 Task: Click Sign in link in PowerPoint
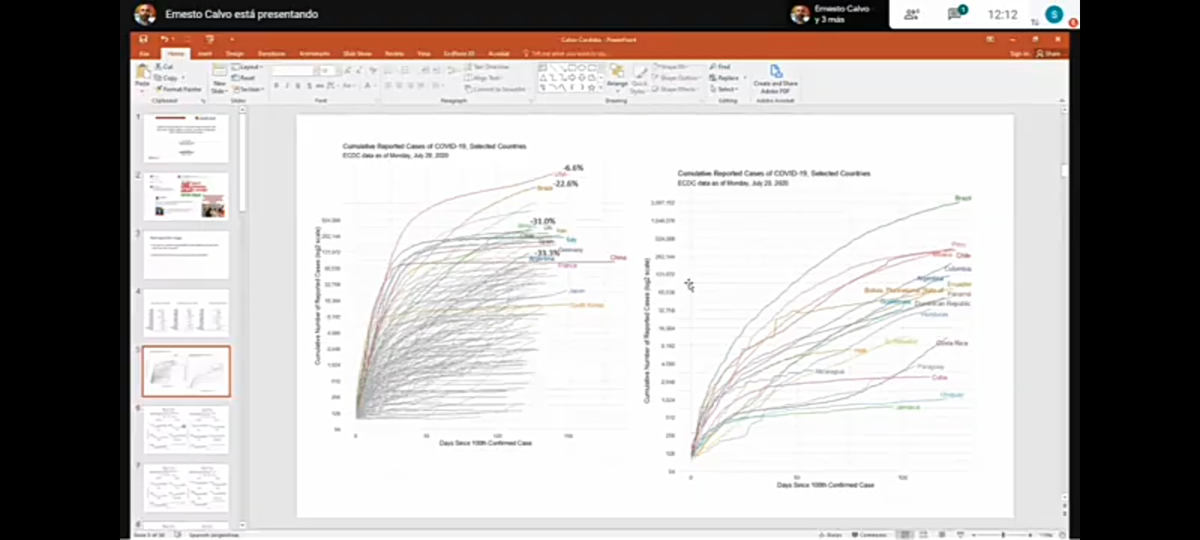pyautogui.click(x=1020, y=53)
